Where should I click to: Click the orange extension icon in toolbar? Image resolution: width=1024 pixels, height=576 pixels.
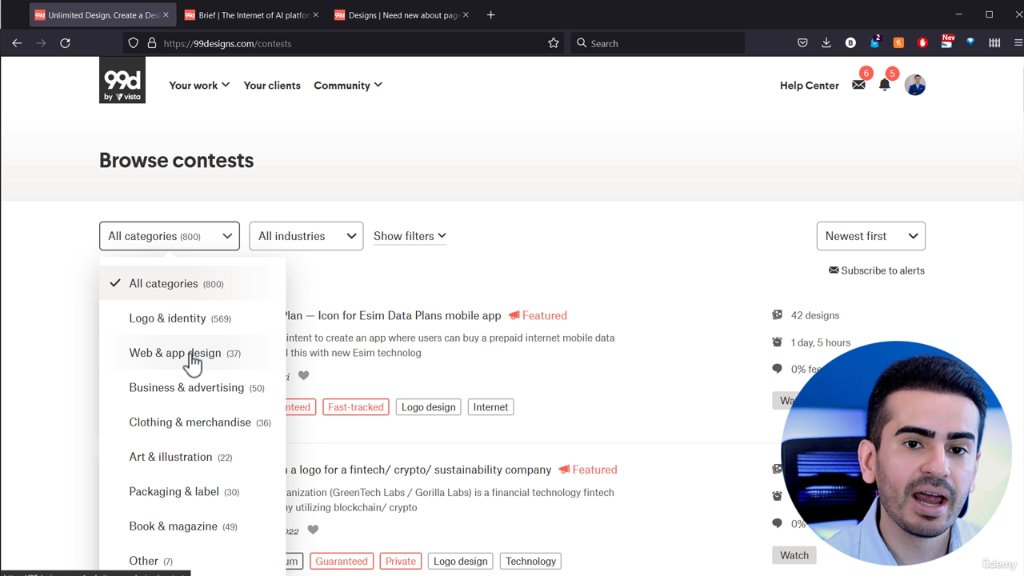899,43
